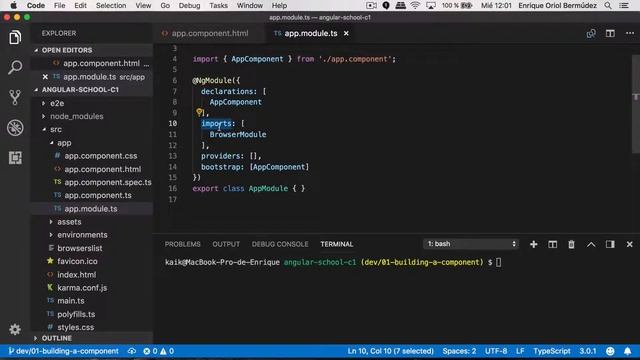Open polyfills.ts in explorer
The width and height of the screenshot is (640, 360).
76,314
